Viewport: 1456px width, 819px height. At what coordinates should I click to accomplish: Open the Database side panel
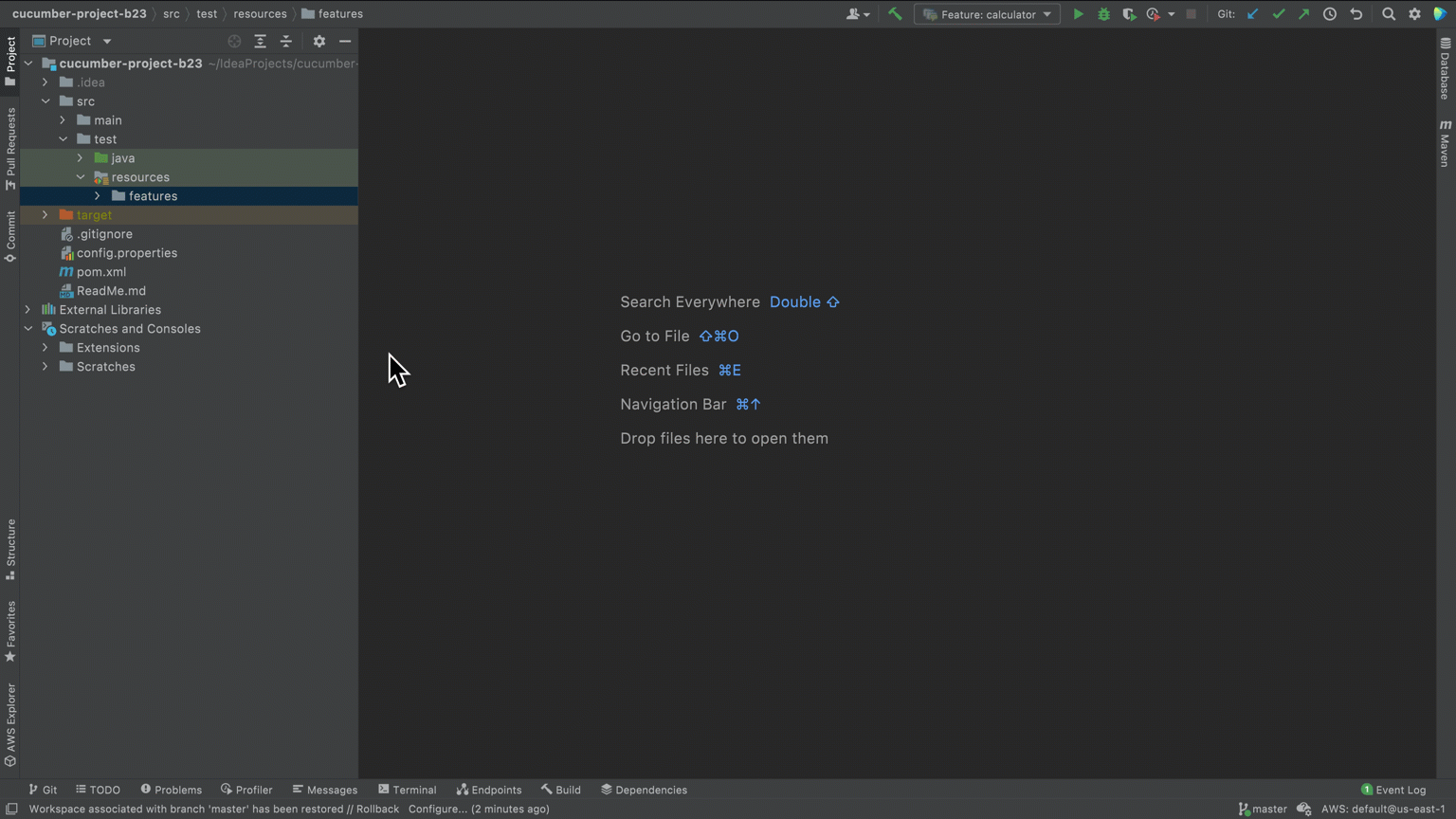(x=1445, y=68)
